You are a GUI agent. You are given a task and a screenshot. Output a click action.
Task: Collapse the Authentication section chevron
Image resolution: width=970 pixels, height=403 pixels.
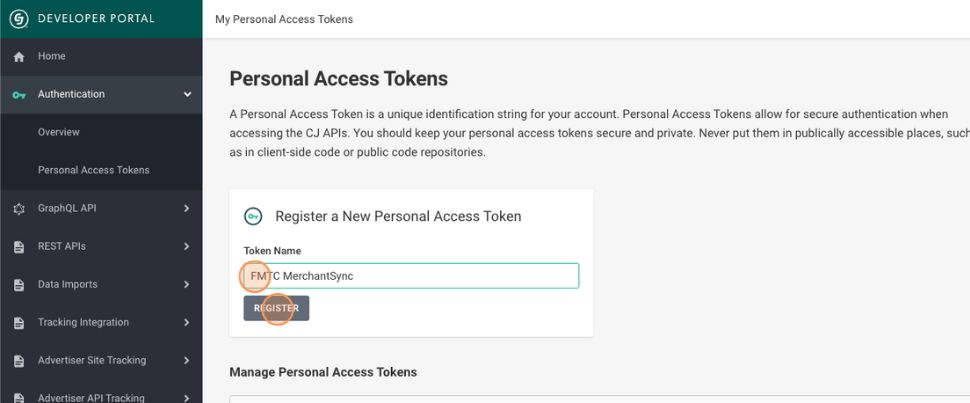coord(187,95)
